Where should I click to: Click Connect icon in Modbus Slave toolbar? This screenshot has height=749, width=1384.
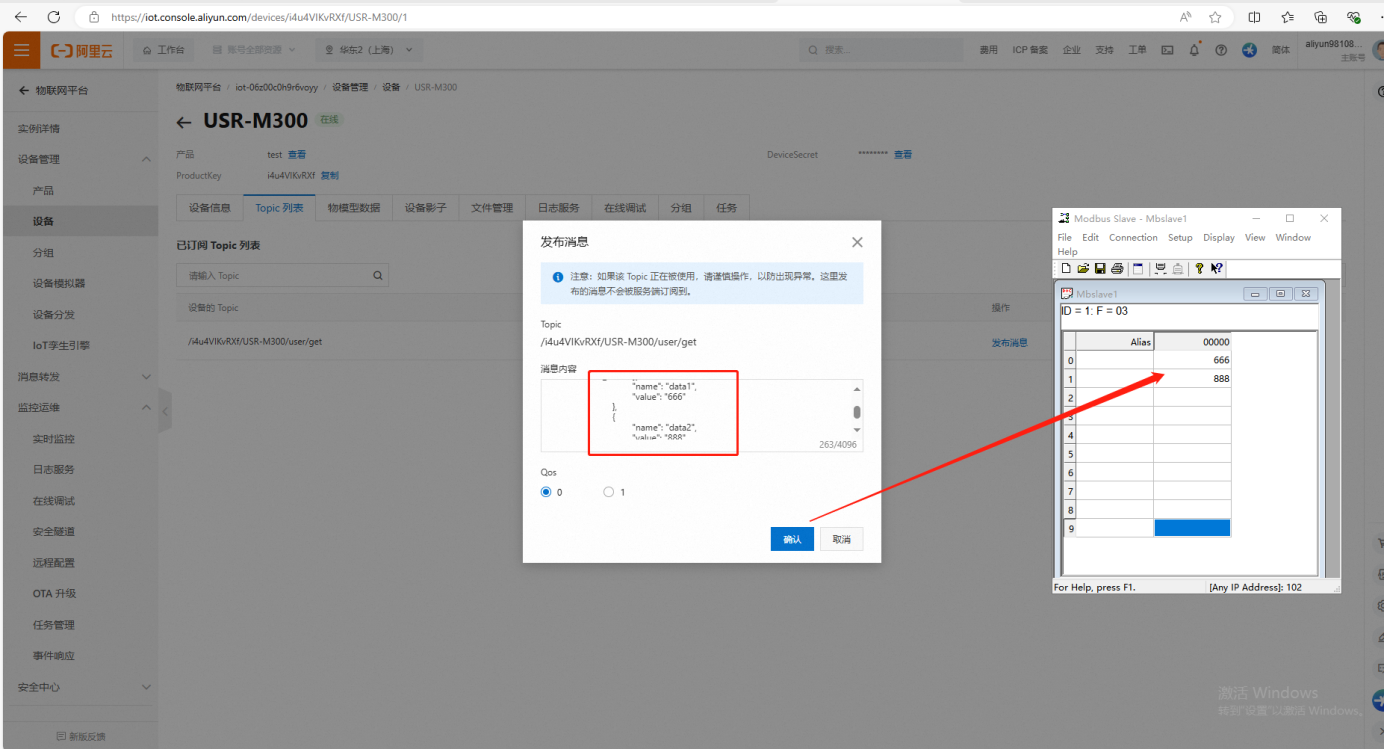[x=1160, y=268]
